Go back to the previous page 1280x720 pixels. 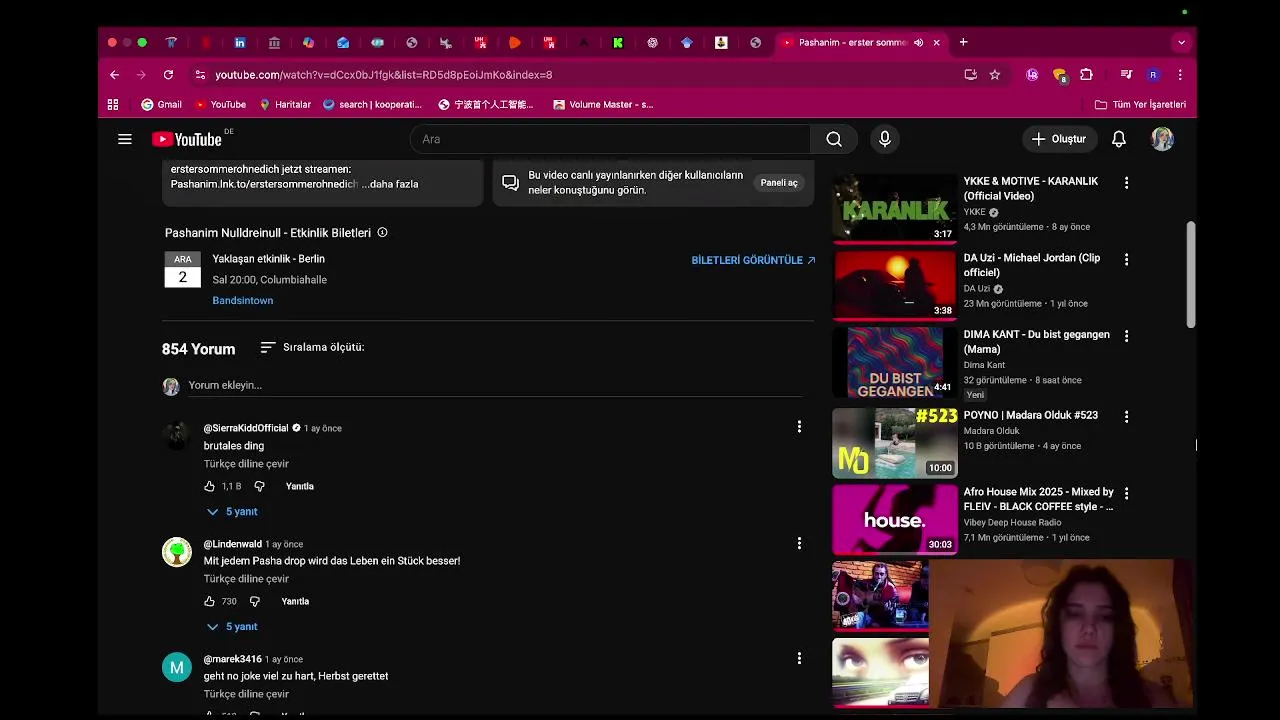(x=114, y=74)
